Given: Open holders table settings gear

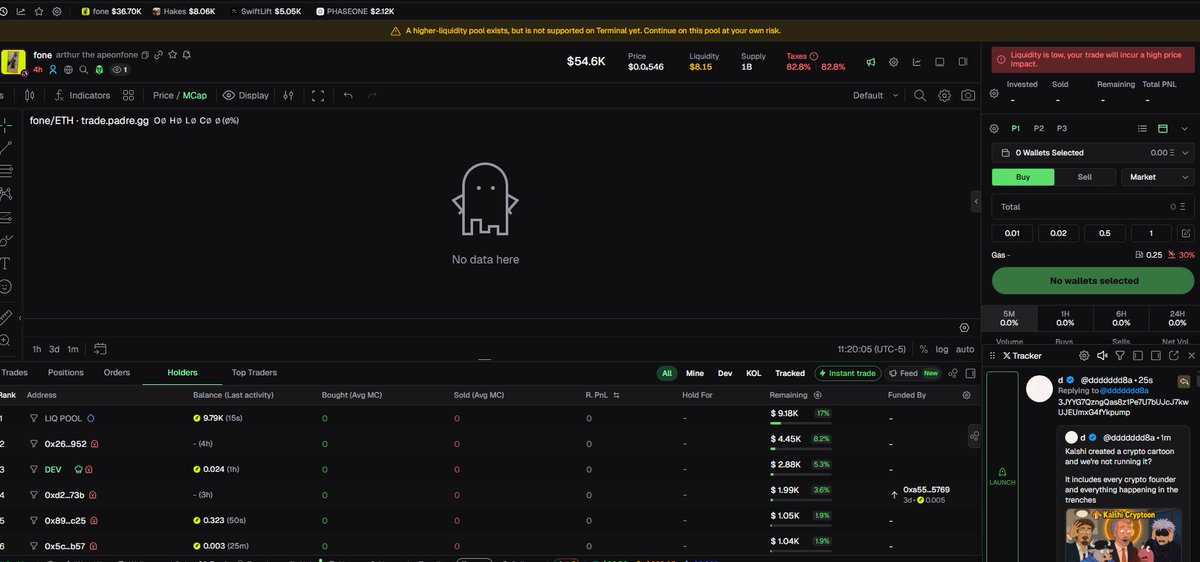Looking at the screenshot, I should point(966,396).
